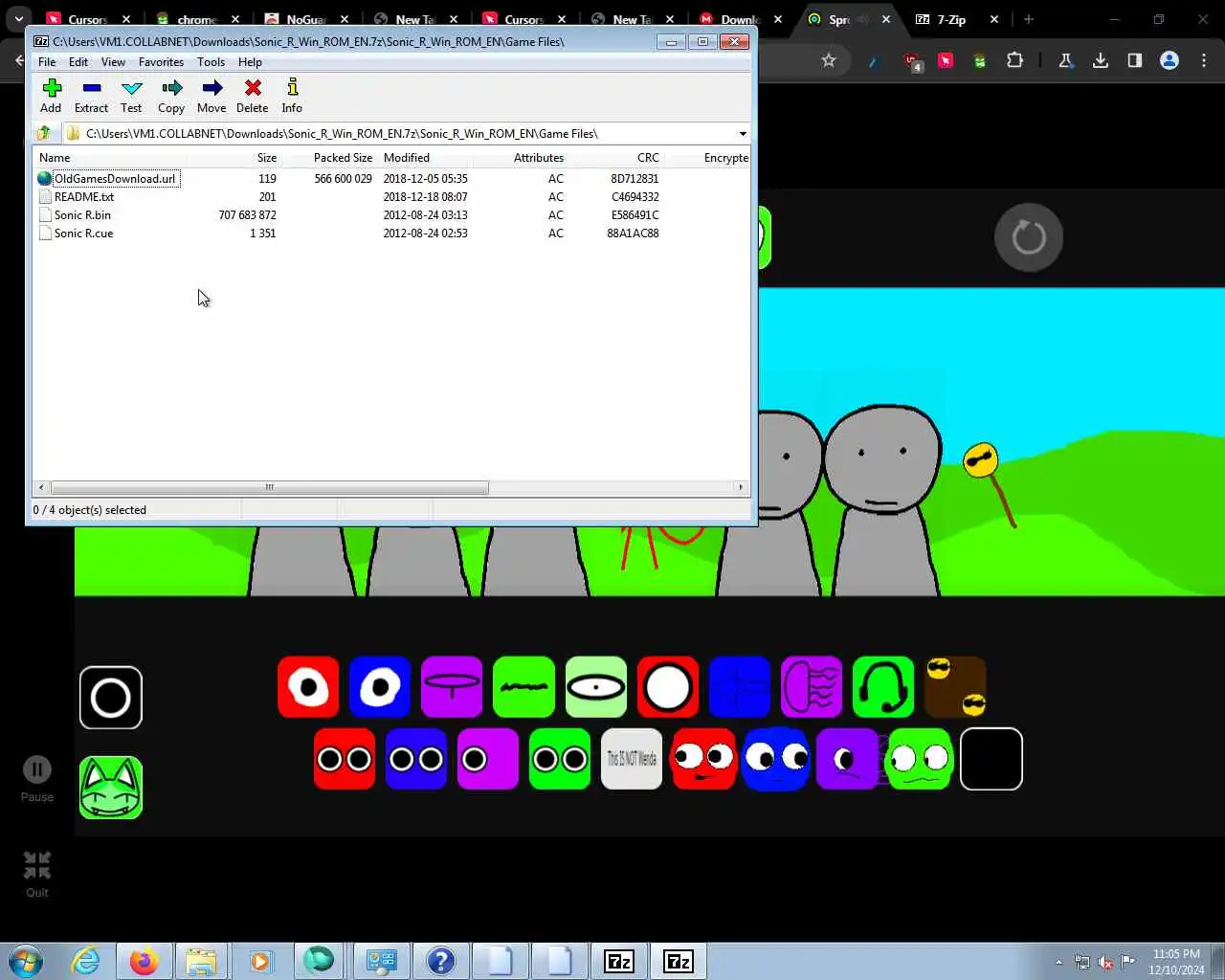Click the Extract toolbar icon
This screenshot has width=1225, height=980.
pos(92,96)
